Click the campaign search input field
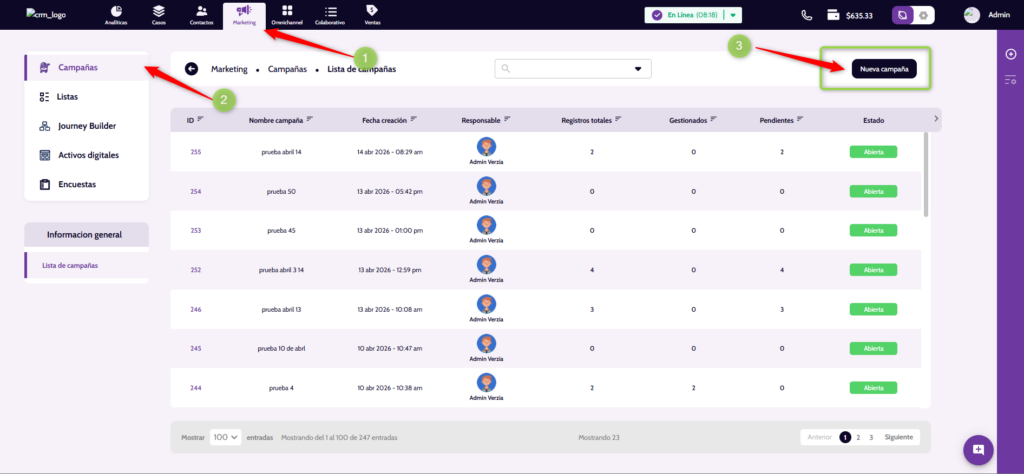 (567, 69)
